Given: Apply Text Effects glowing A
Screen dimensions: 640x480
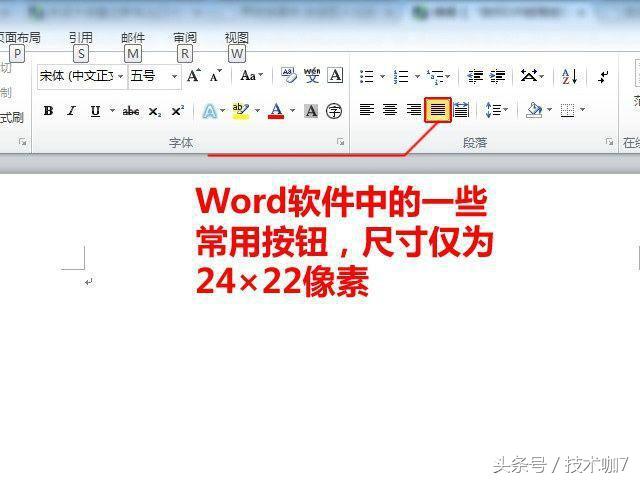Looking at the screenshot, I should [x=209, y=111].
